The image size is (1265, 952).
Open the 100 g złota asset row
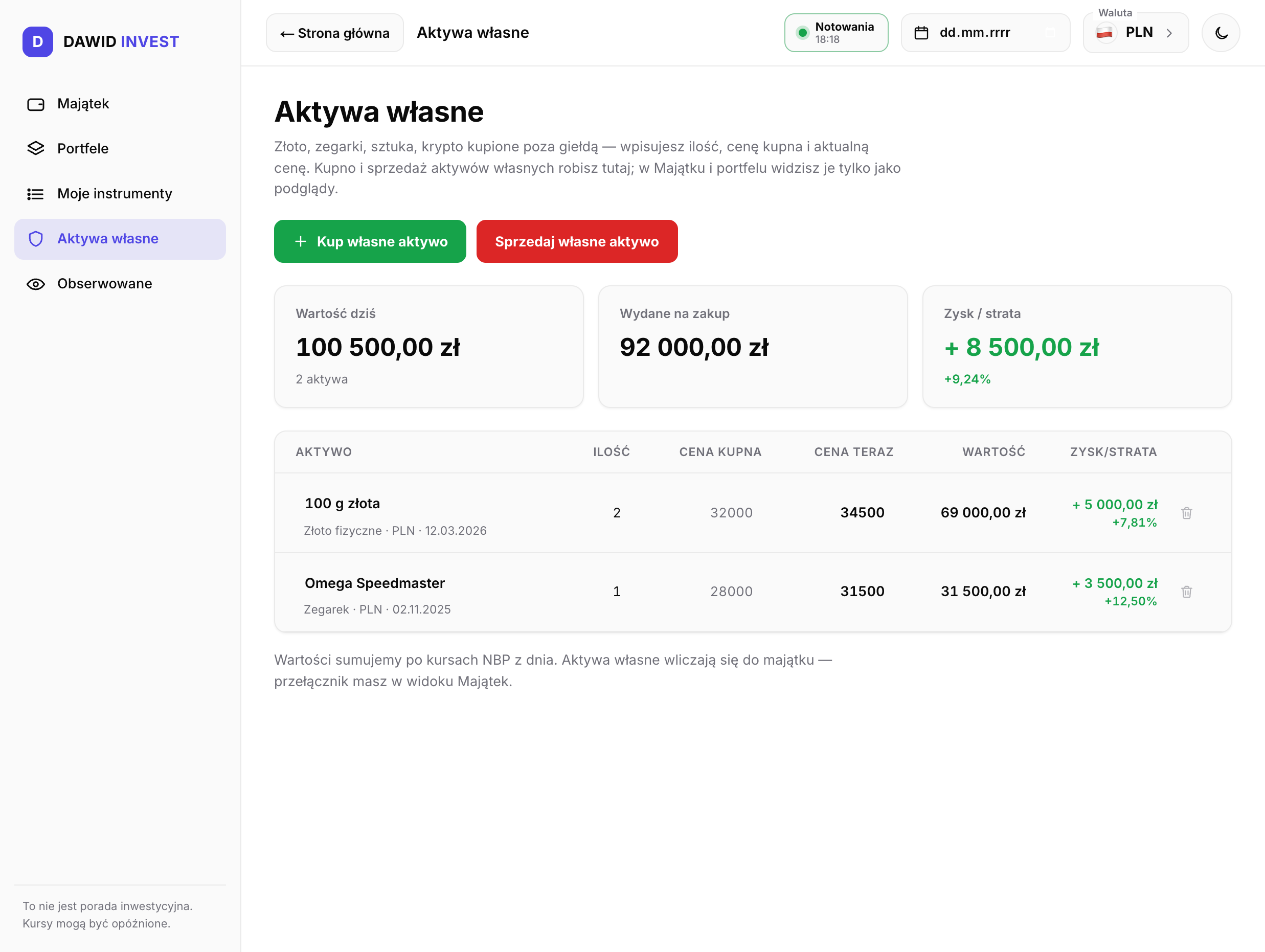point(753,513)
